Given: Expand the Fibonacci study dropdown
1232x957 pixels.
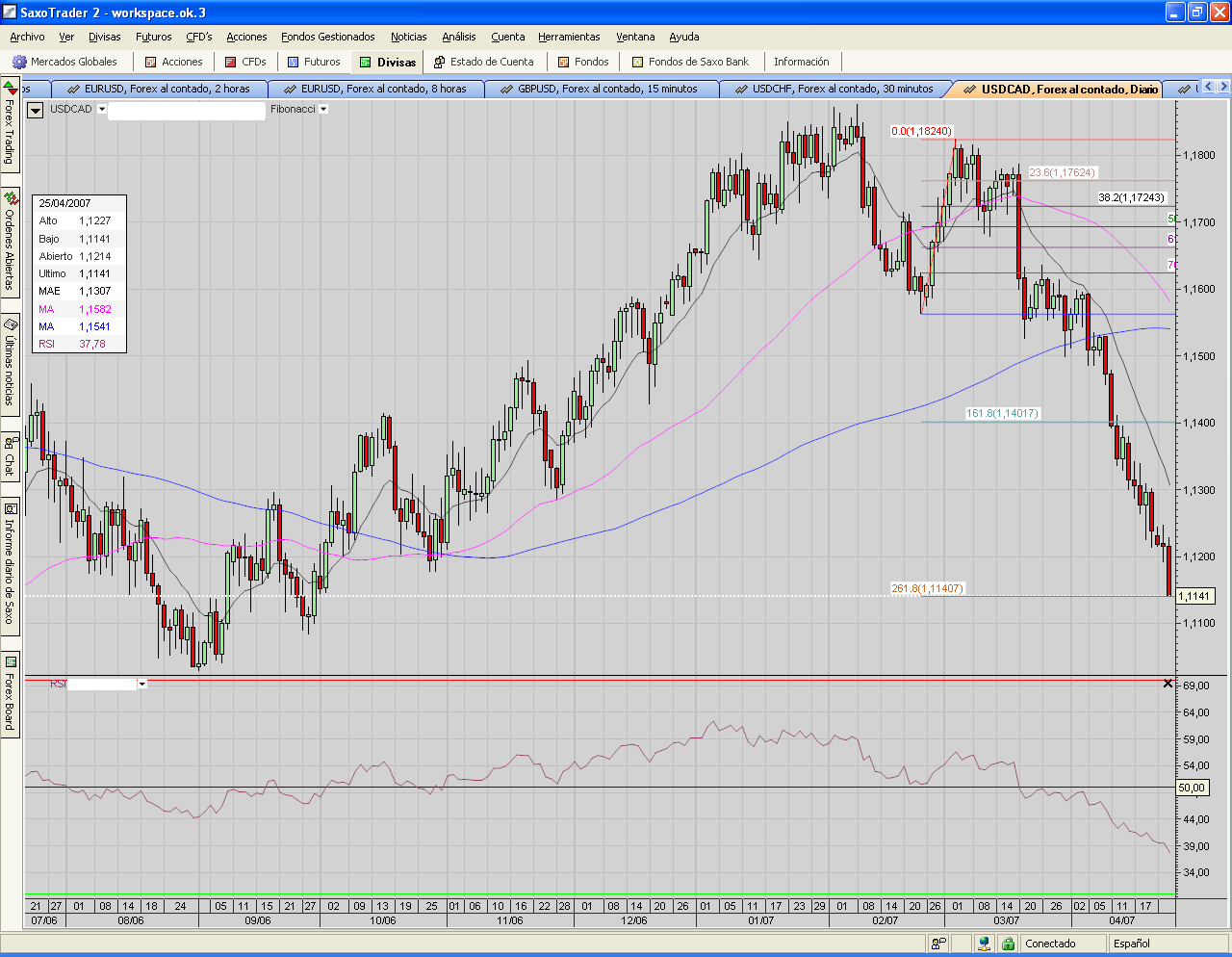Looking at the screenshot, I should [x=323, y=110].
